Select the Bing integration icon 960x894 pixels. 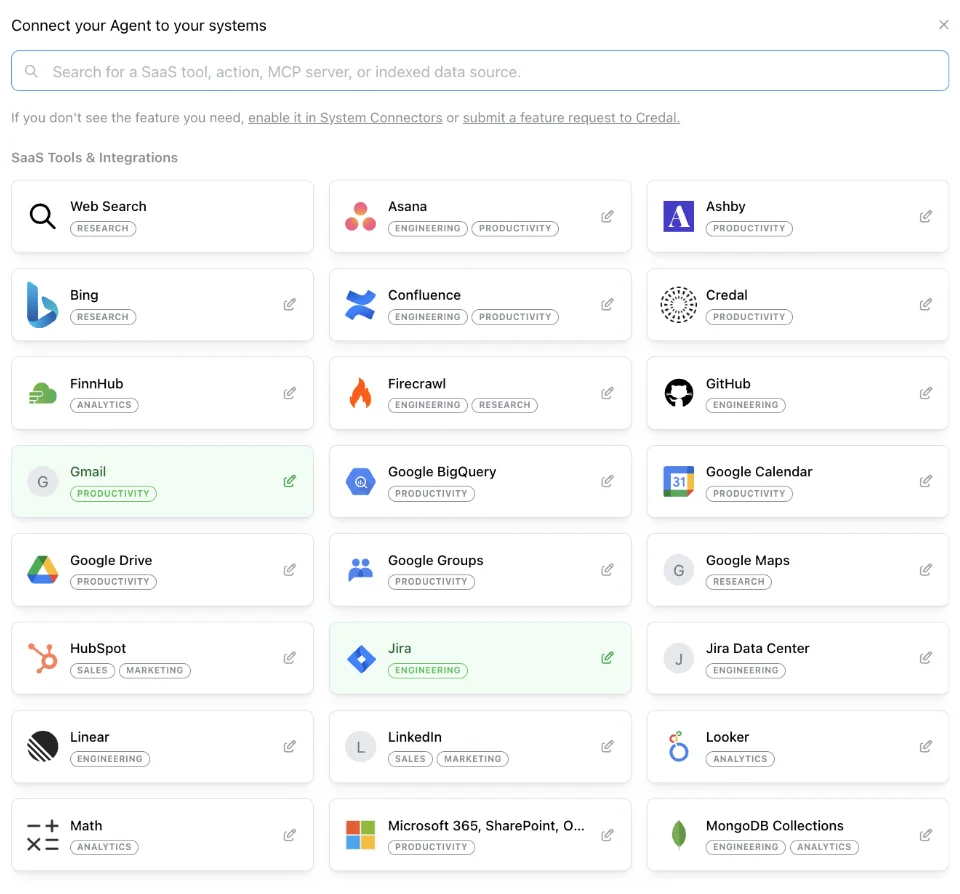tap(41, 304)
